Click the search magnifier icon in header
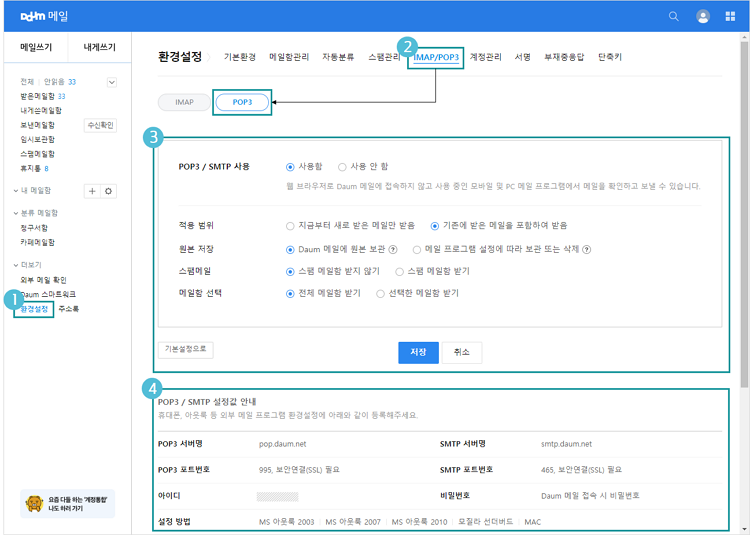This screenshot has height=535, width=750. (x=674, y=16)
